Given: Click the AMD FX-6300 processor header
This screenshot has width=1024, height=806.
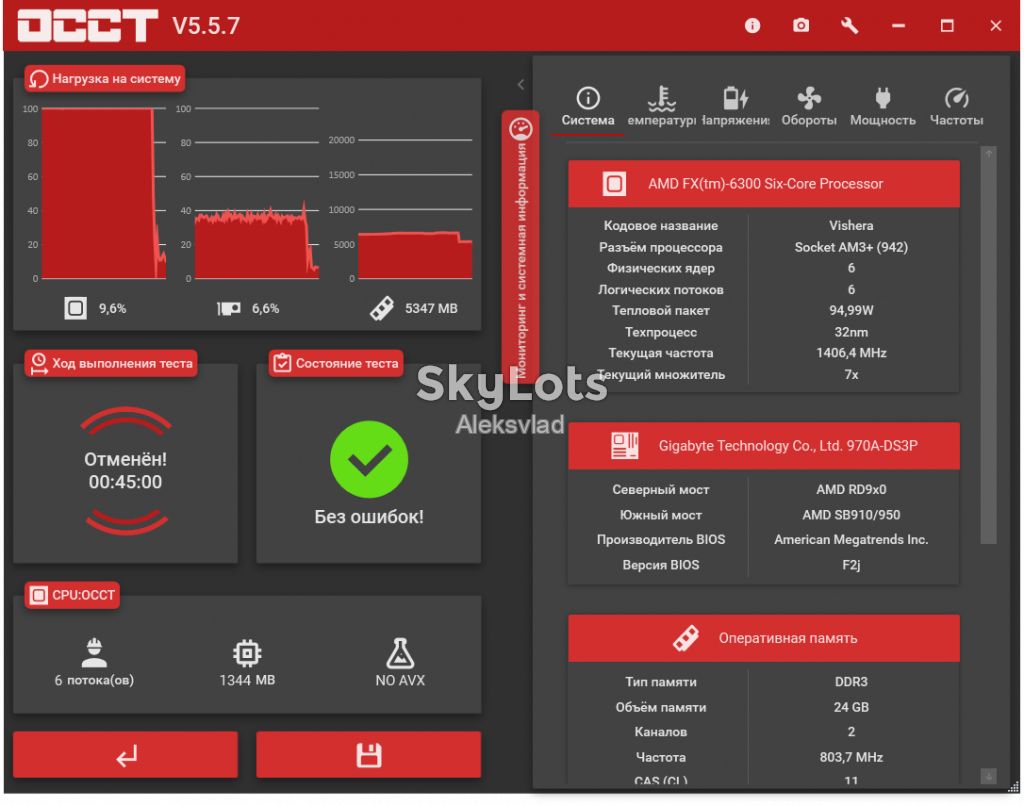Looking at the screenshot, I should point(763,184).
